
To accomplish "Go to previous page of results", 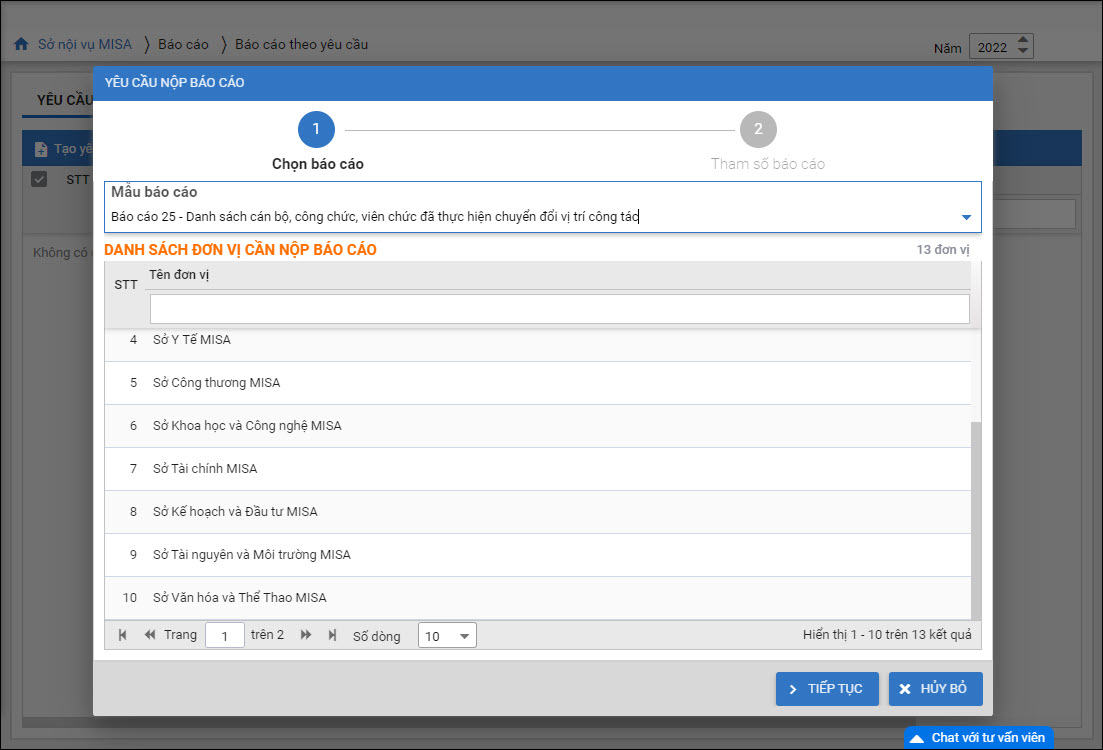I will (x=150, y=635).
